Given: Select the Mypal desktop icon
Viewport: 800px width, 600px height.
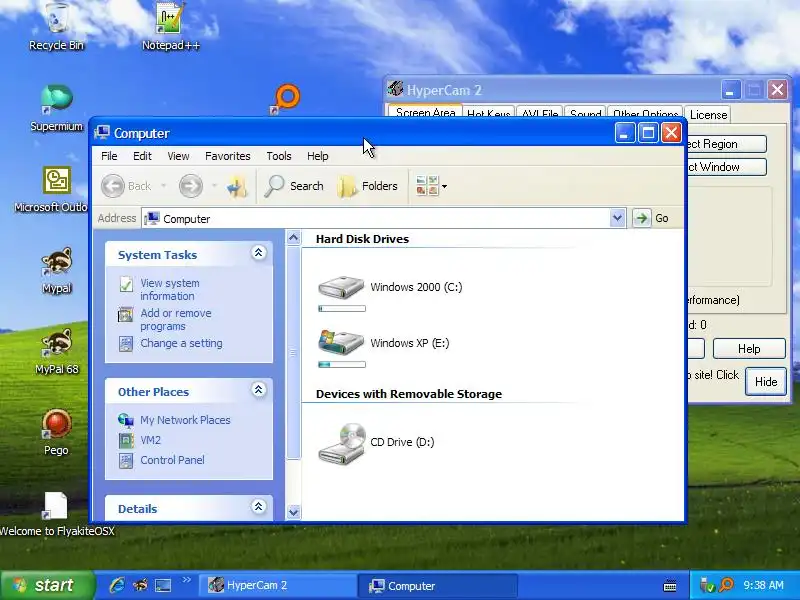Looking at the screenshot, I should coord(57,269).
